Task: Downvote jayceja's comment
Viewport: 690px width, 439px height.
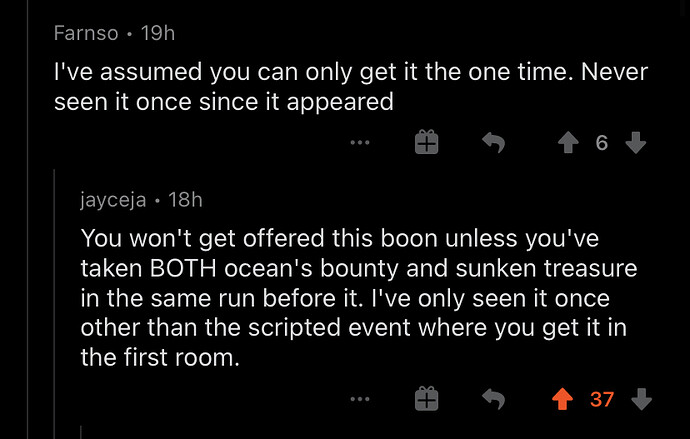Action: pos(641,400)
